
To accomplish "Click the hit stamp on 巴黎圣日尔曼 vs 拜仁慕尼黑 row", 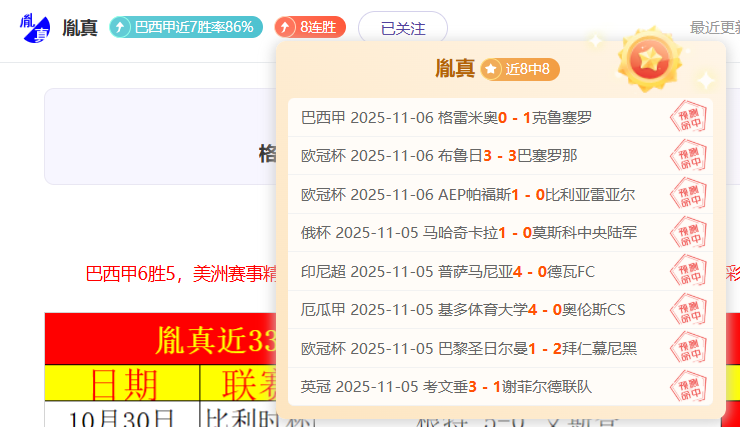I will pos(688,348).
